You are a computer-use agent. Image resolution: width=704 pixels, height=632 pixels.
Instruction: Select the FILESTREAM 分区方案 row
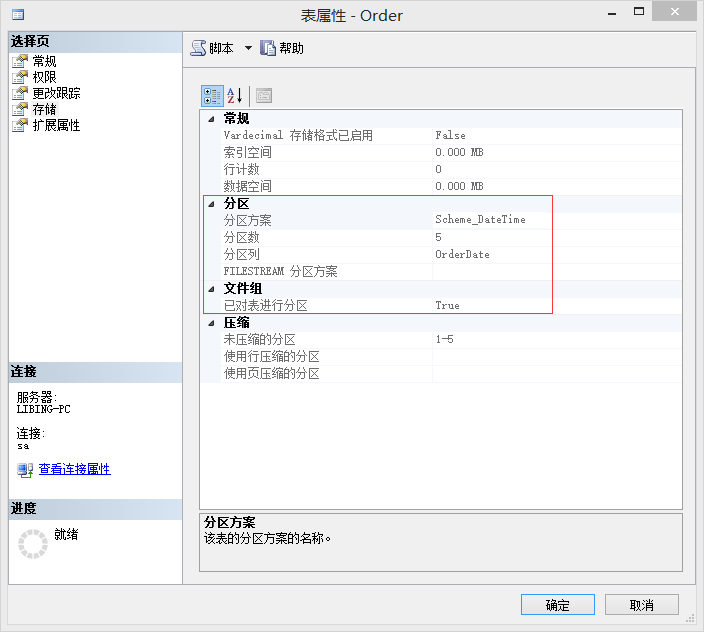pos(451,272)
